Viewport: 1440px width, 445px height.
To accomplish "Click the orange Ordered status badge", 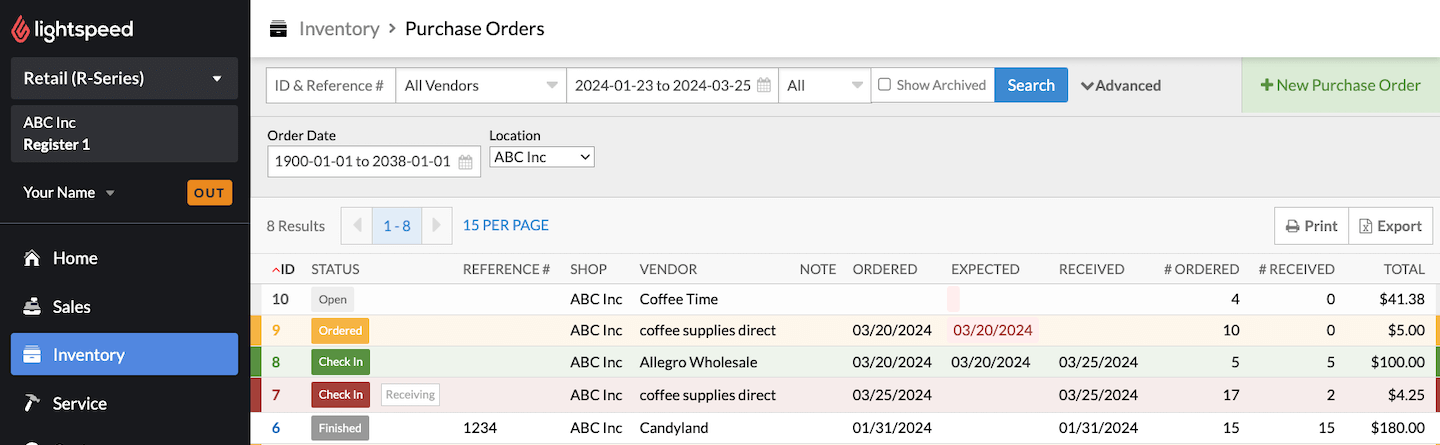I will coord(340,331).
